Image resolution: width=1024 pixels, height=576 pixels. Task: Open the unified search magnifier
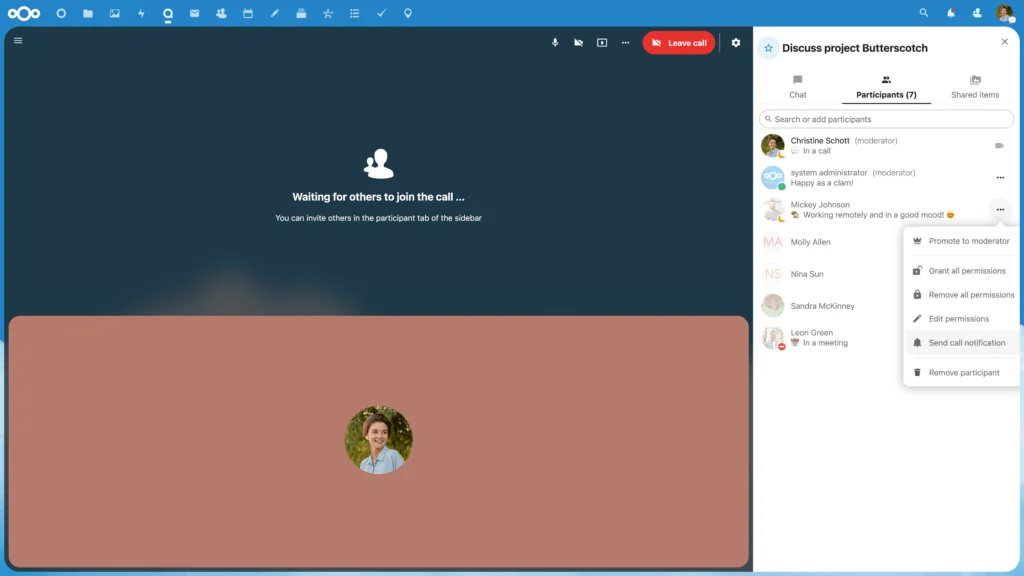click(923, 13)
